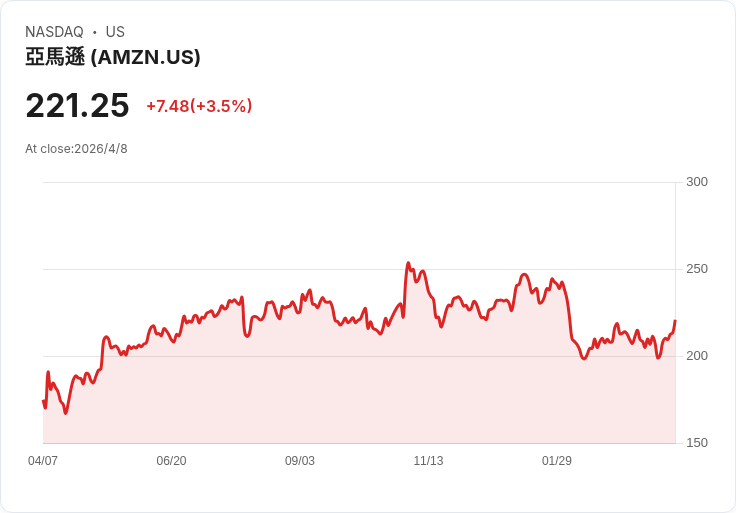Click the NASDAQ exchange label

54,32
